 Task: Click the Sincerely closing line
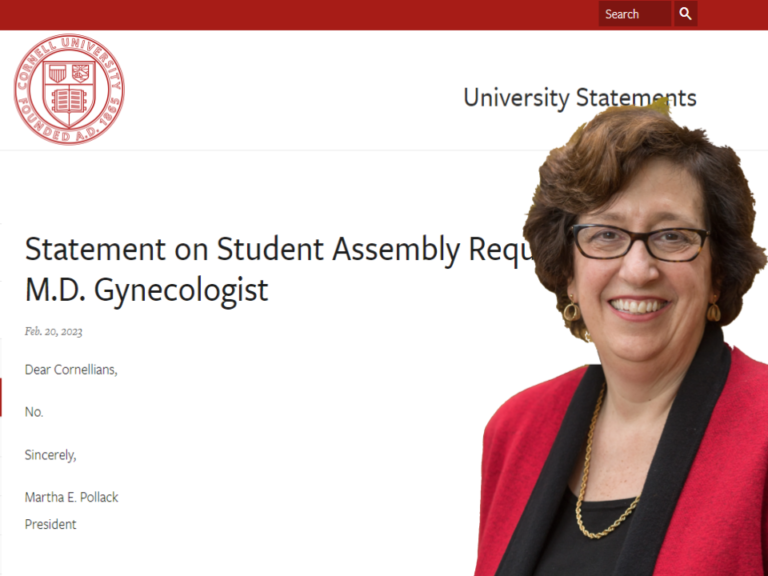50,455
